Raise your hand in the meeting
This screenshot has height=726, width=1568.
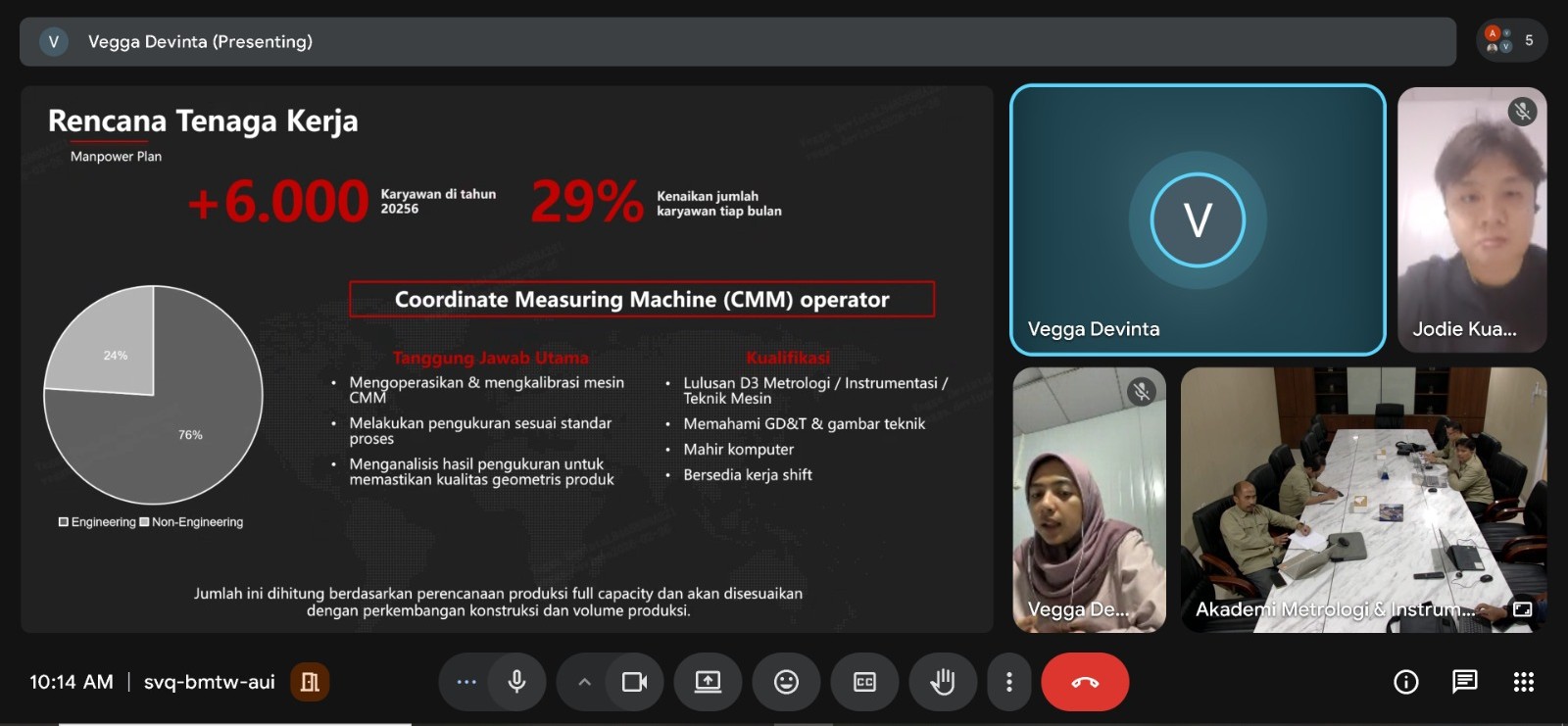[x=942, y=682]
